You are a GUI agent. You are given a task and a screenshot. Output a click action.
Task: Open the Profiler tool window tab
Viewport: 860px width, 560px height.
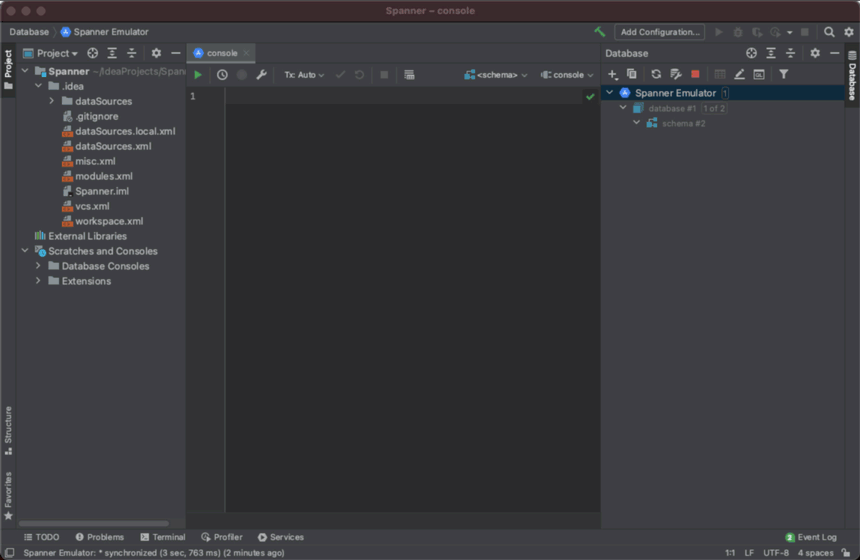222,537
